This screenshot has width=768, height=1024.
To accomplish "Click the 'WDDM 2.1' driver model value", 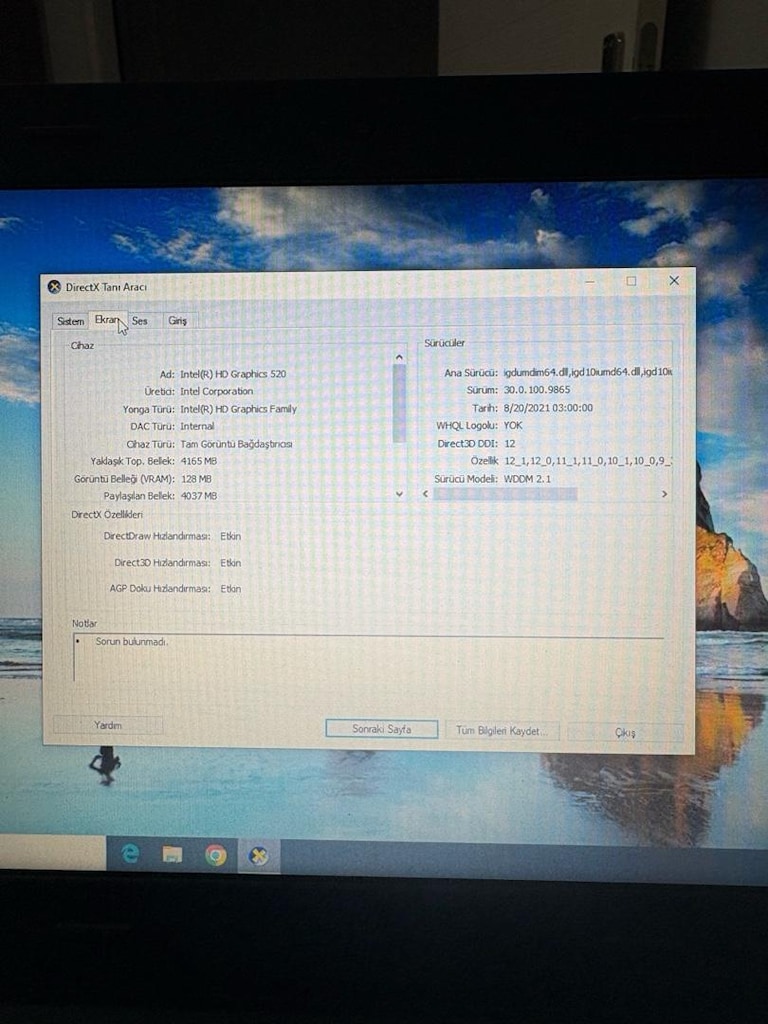I will click(527, 479).
